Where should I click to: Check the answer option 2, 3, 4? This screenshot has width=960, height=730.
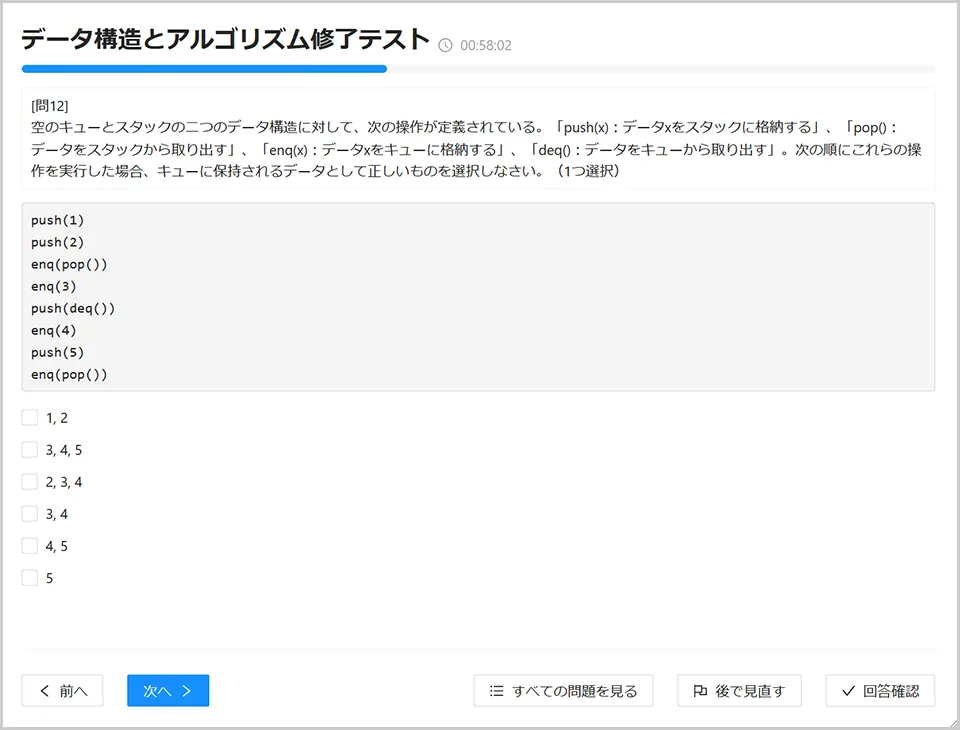(x=30, y=481)
